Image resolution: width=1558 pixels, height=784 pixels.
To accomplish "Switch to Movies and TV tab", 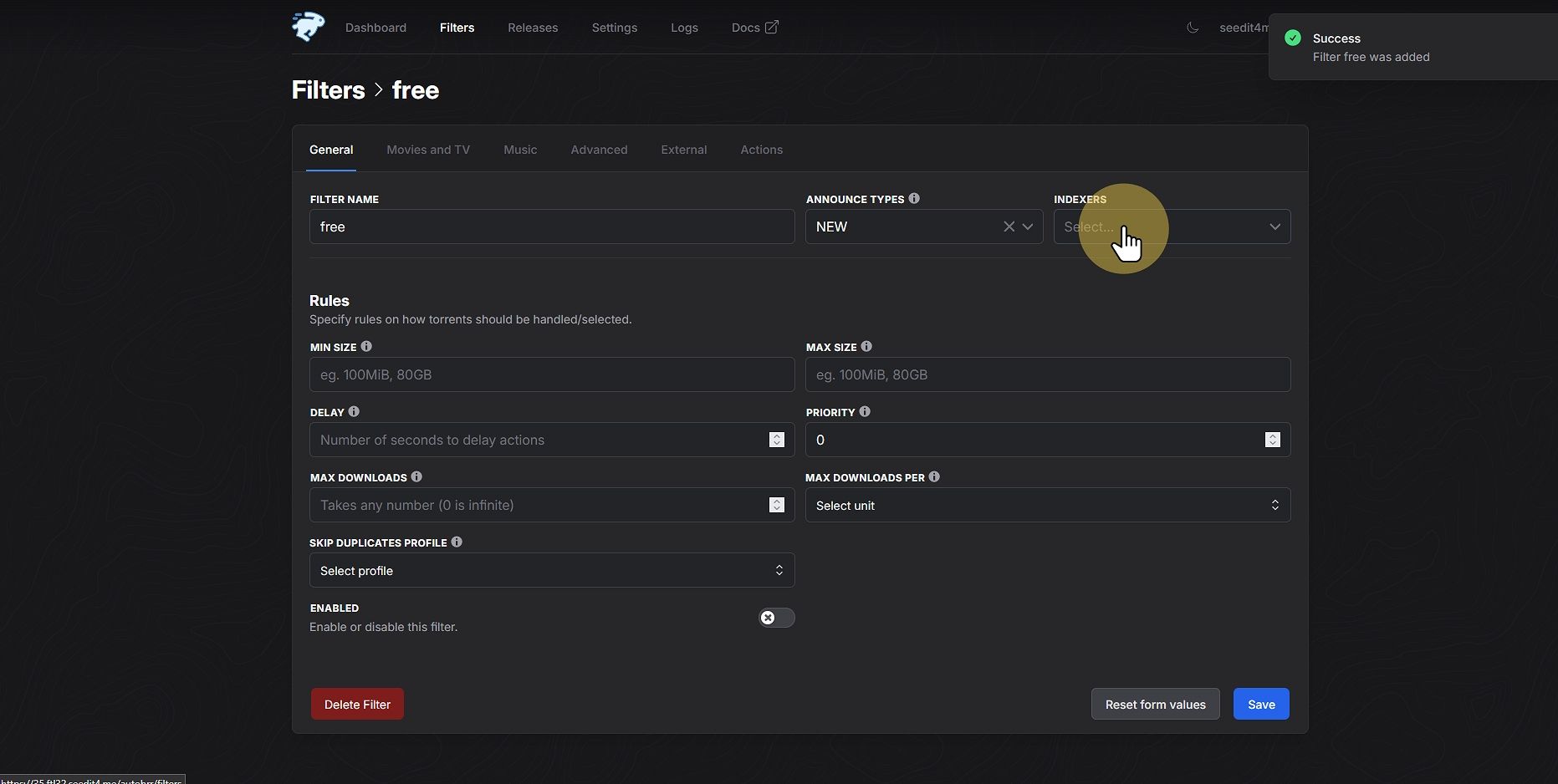I will tap(428, 150).
